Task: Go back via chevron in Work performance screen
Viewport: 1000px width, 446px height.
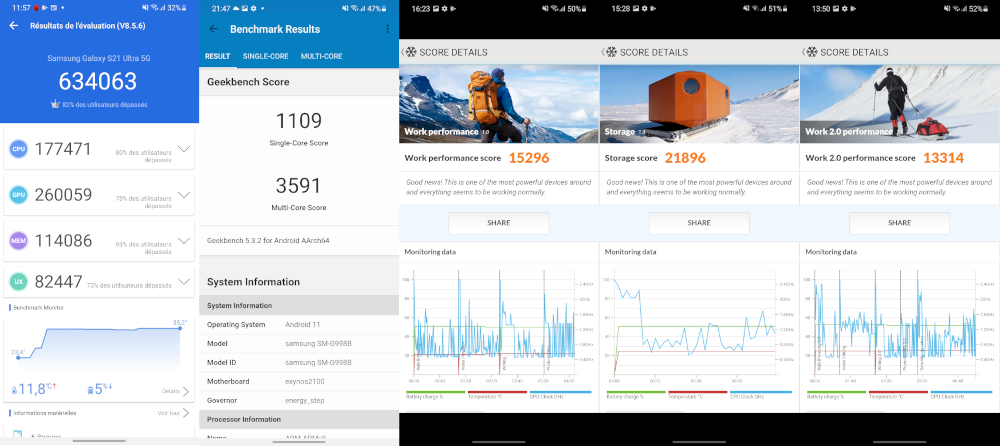Action: point(402,52)
